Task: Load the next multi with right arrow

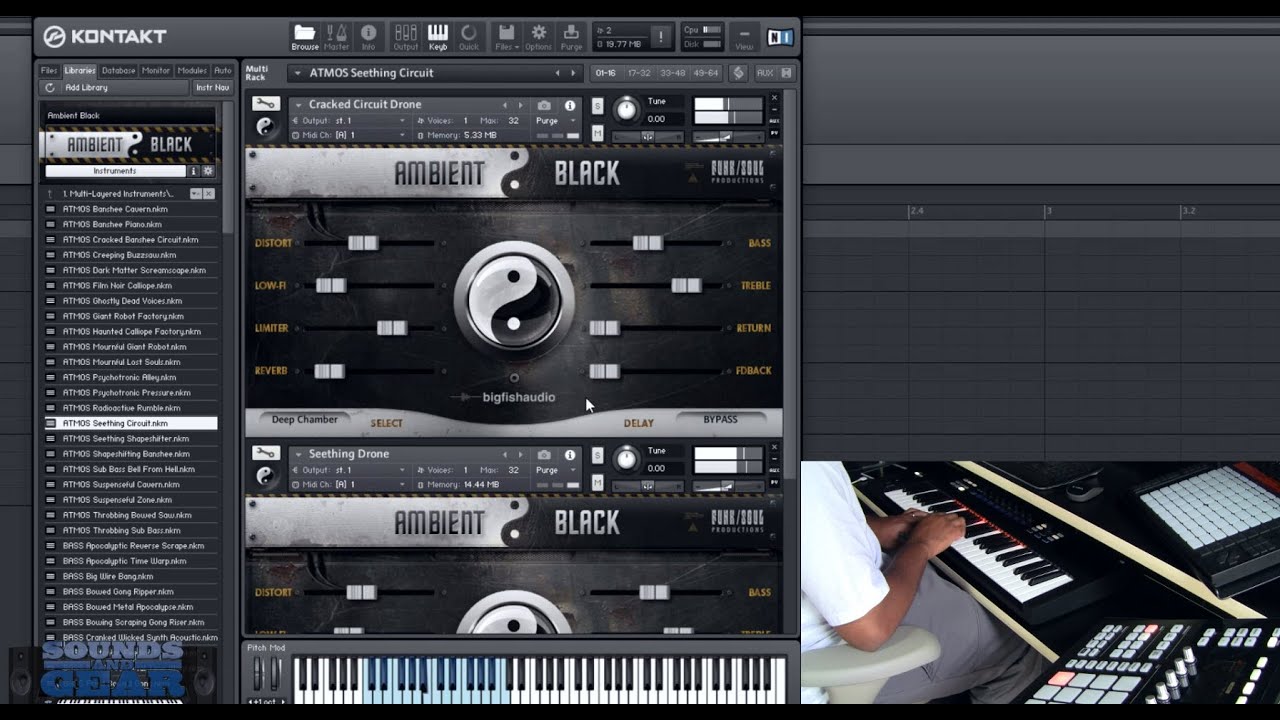Action: click(573, 73)
